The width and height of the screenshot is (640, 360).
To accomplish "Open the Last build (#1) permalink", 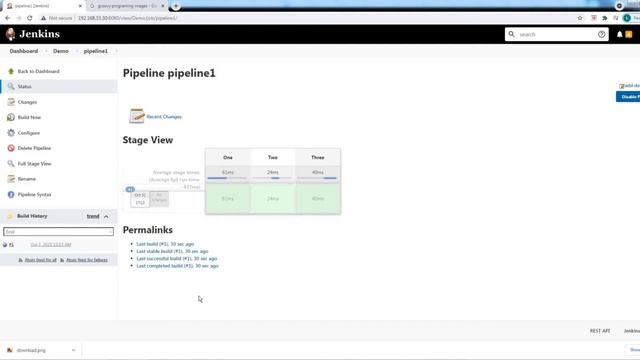I will tap(165, 244).
